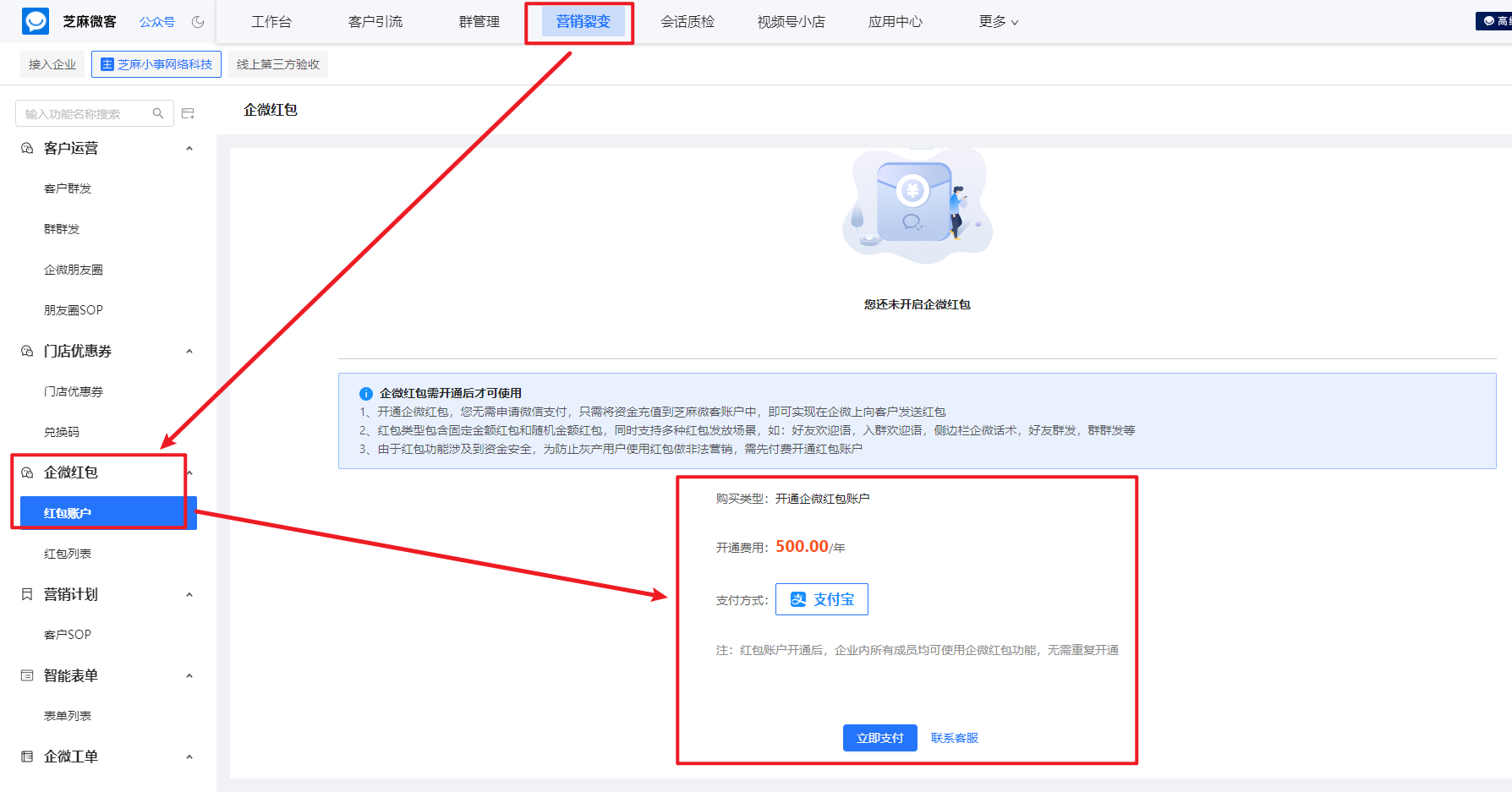The image size is (1512, 792).
Task: Click the 门店优惠券 section icon
Action: (27, 351)
